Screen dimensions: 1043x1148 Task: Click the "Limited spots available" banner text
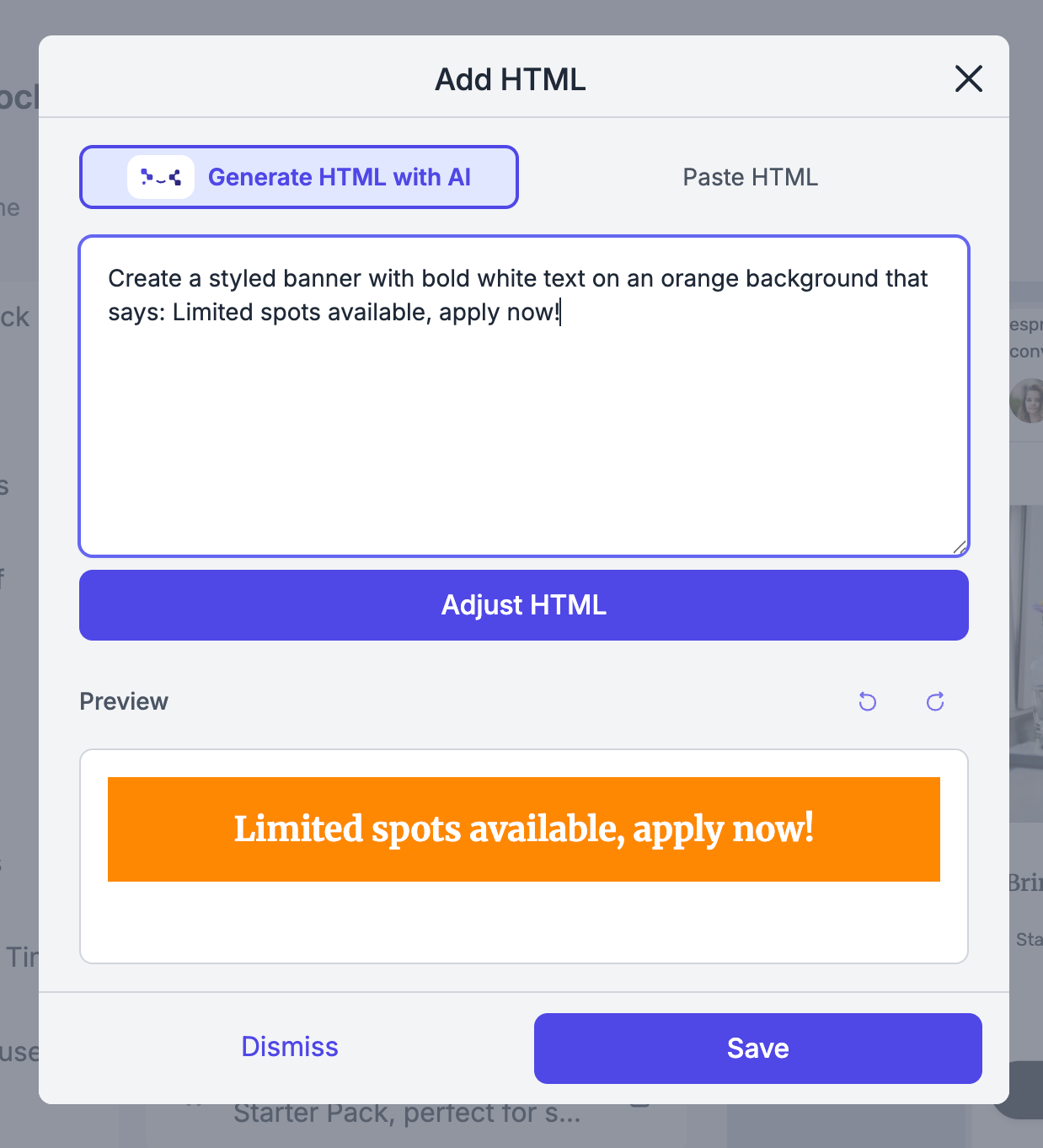[523, 829]
